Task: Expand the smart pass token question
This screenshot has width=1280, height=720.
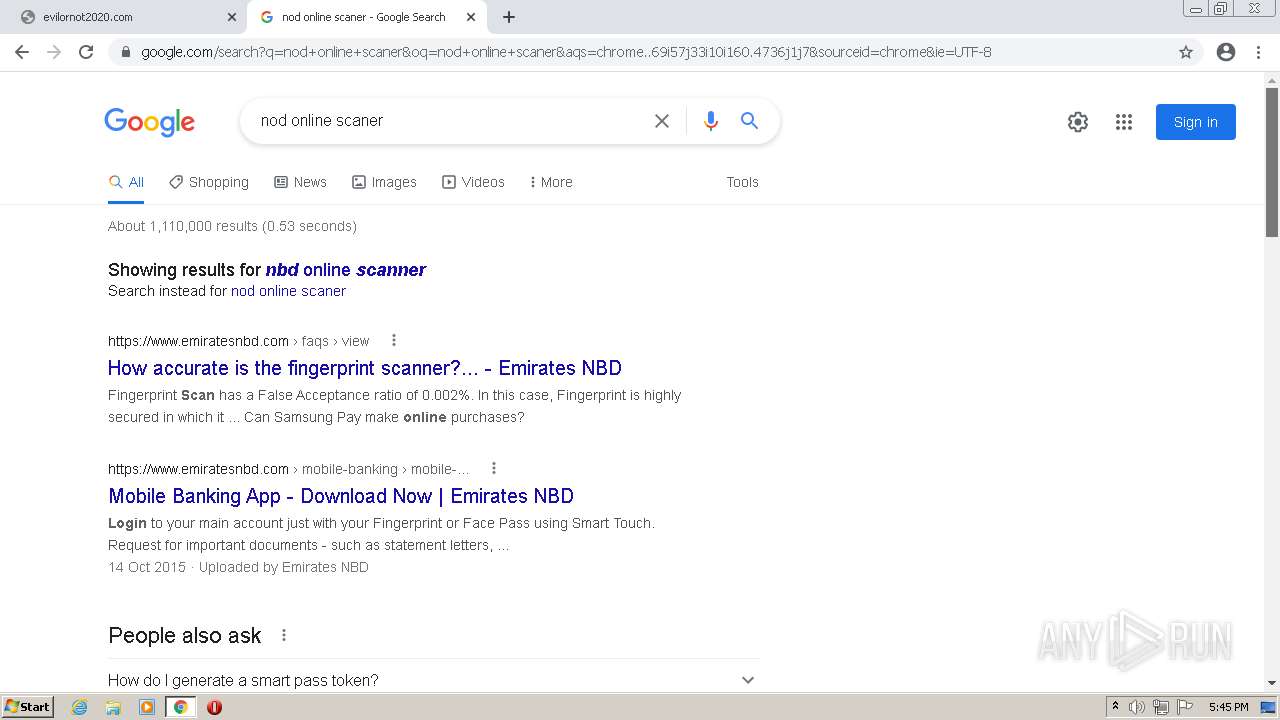Action: [x=433, y=680]
